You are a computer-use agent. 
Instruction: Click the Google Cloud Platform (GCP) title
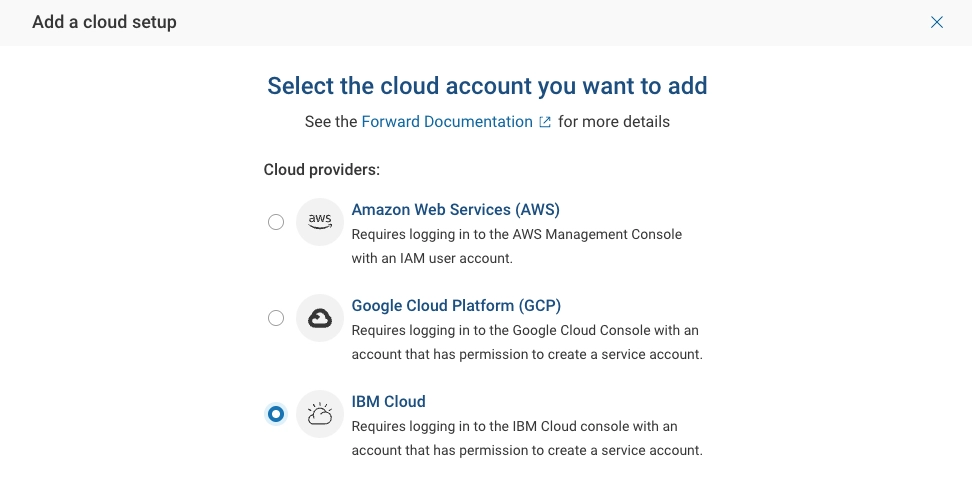tap(456, 306)
